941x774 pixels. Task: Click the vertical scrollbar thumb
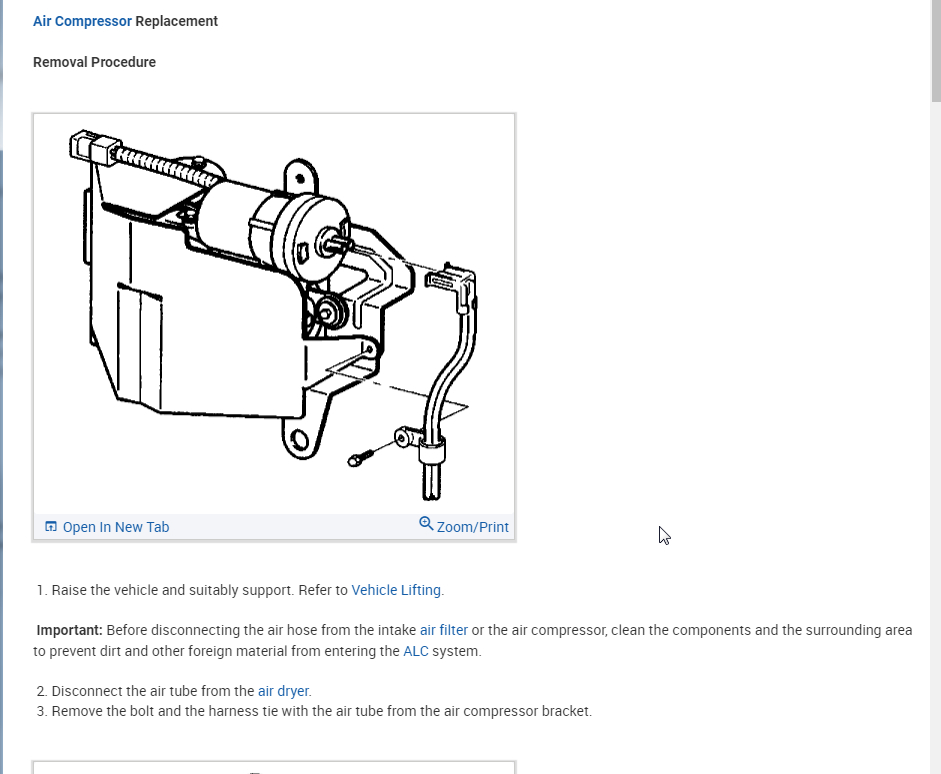pos(936,51)
